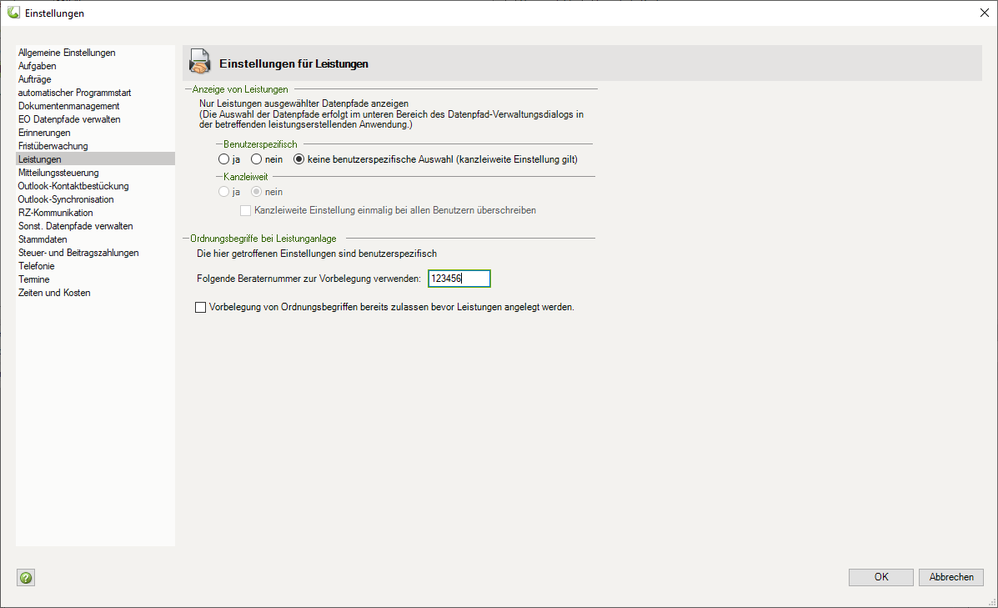Select Dokumentenmanagement in the settings list
The width and height of the screenshot is (998, 608).
pyautogui.click(x=69, y=106)
